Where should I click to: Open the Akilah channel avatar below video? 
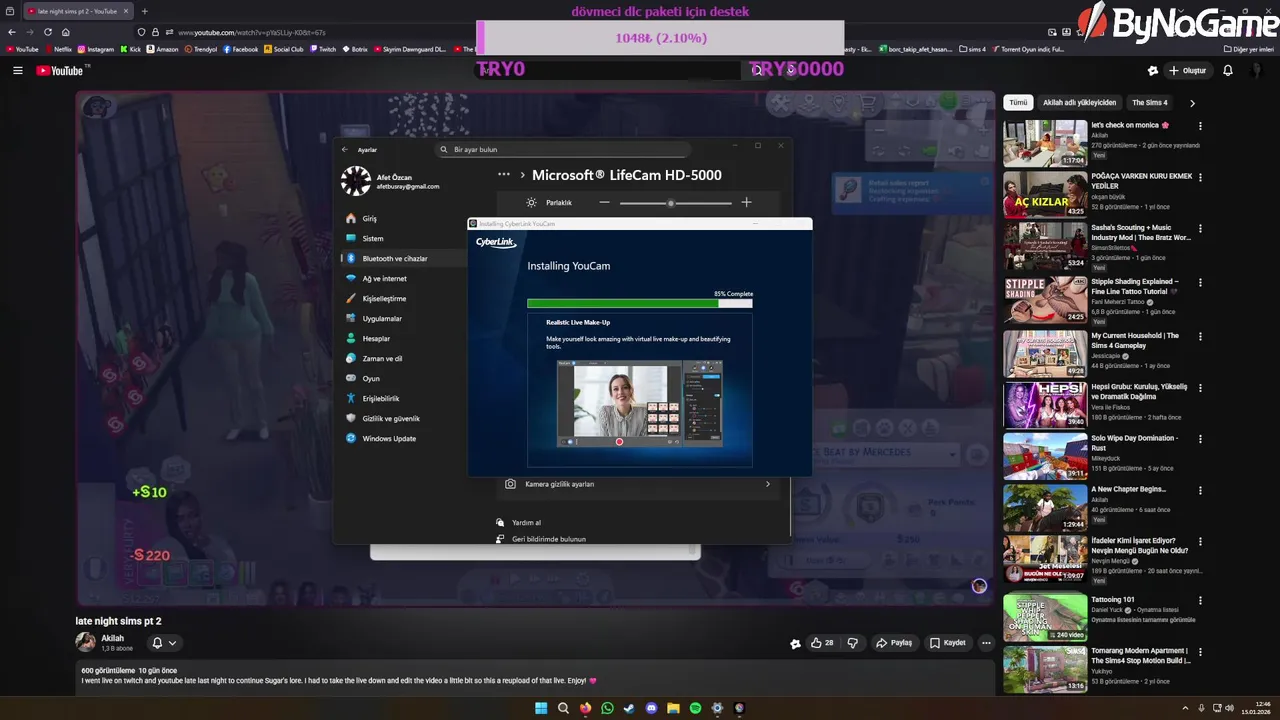tap(86, 642)
